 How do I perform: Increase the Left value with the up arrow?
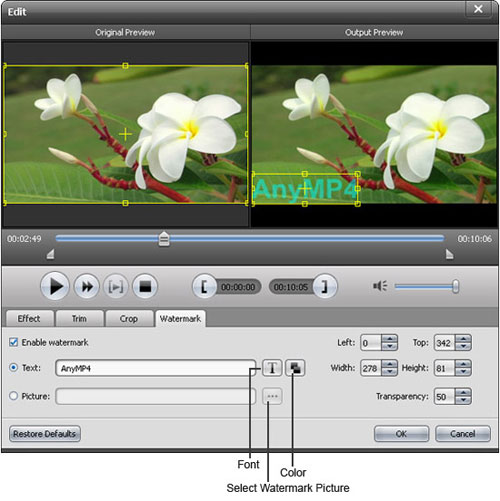pos(389,339)
